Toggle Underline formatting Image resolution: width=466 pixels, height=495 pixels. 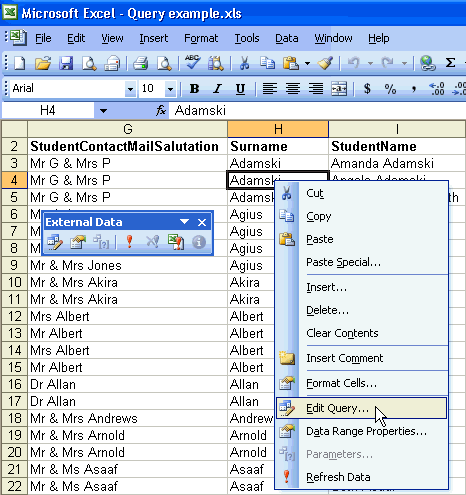click(x=240, y=89)
